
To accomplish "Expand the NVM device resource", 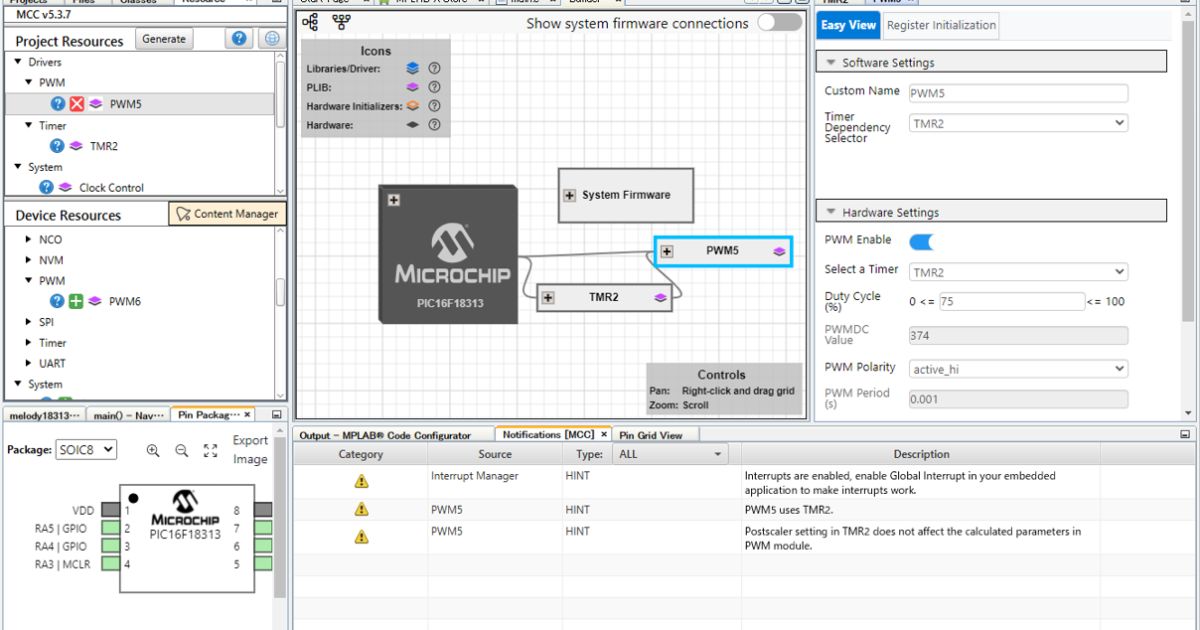I will pyautogui.click(x=29, y=260).
